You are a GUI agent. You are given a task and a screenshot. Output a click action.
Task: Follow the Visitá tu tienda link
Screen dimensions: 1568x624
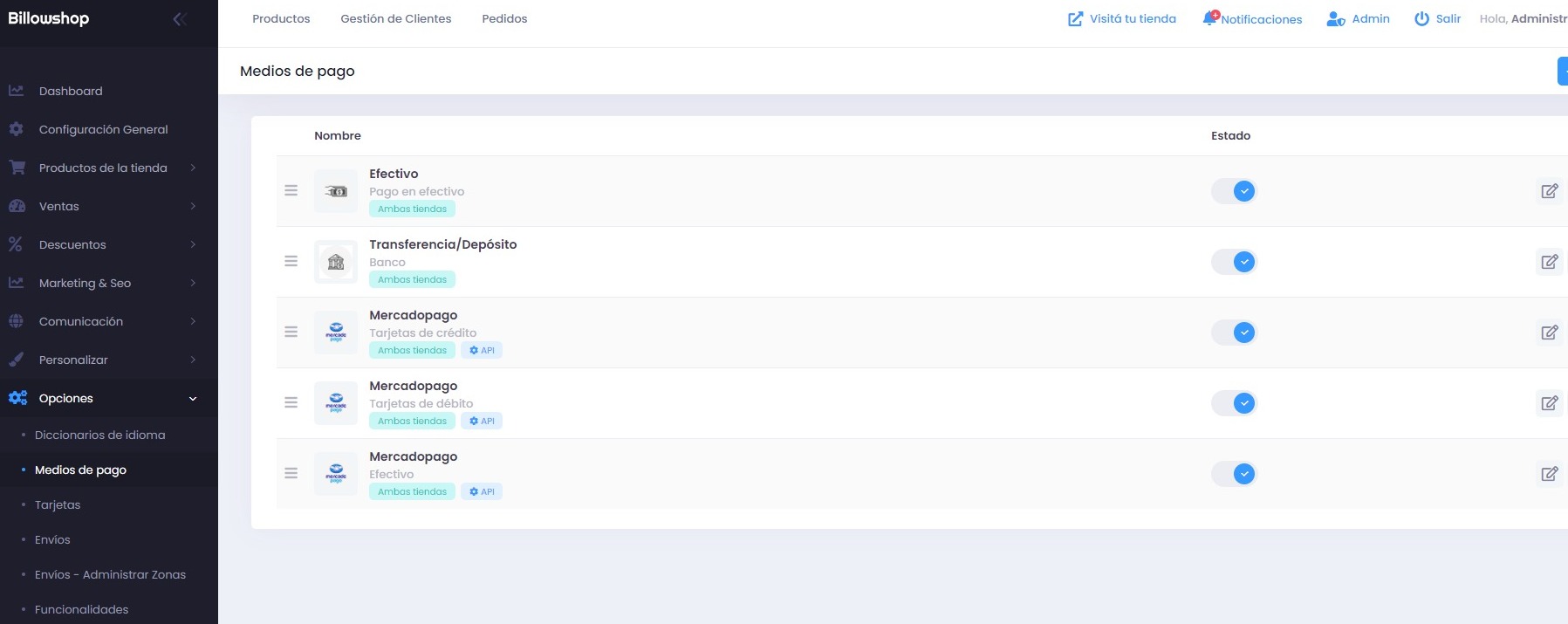point(1122,18)
